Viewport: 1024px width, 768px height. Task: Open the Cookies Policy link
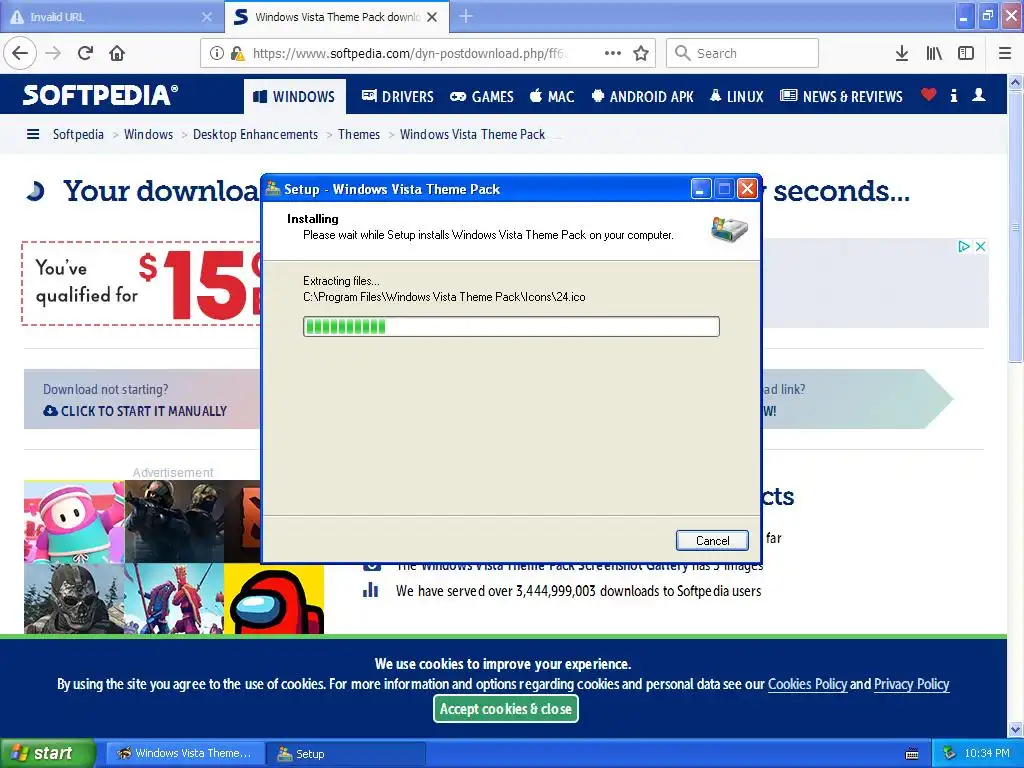tap(807, 684)
